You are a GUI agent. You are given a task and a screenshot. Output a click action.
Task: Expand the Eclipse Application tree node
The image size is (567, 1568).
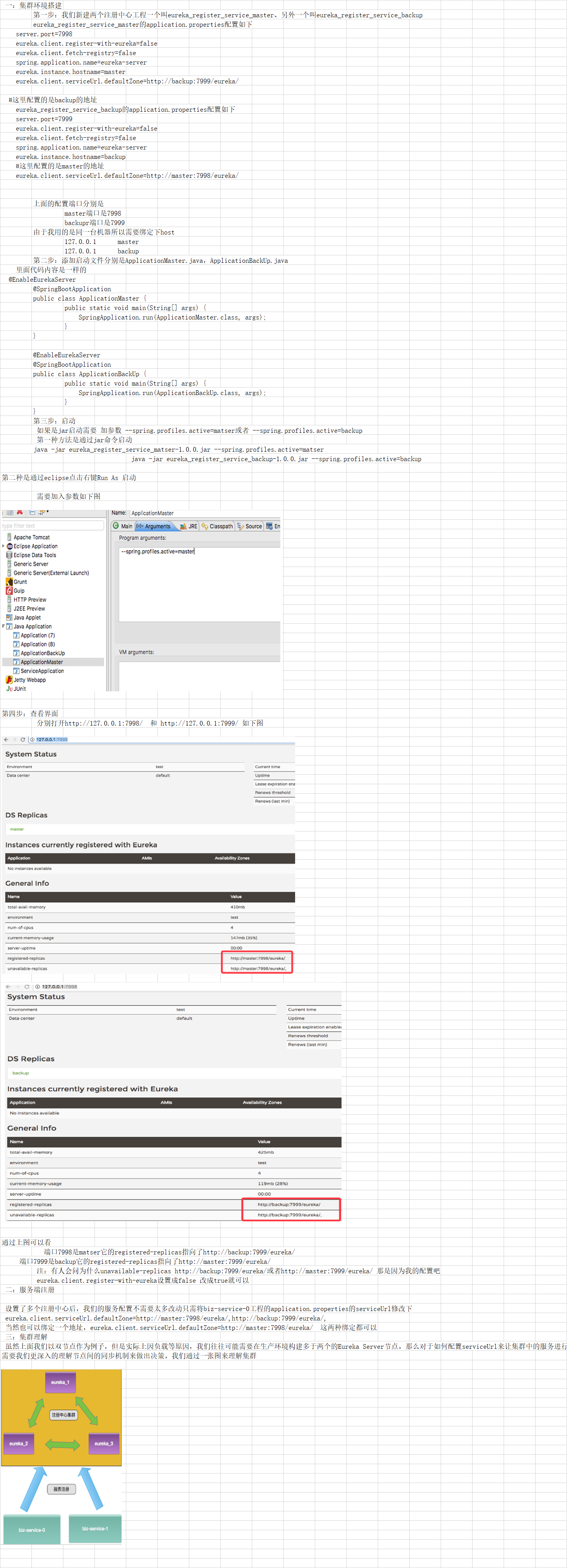(4, 546)
